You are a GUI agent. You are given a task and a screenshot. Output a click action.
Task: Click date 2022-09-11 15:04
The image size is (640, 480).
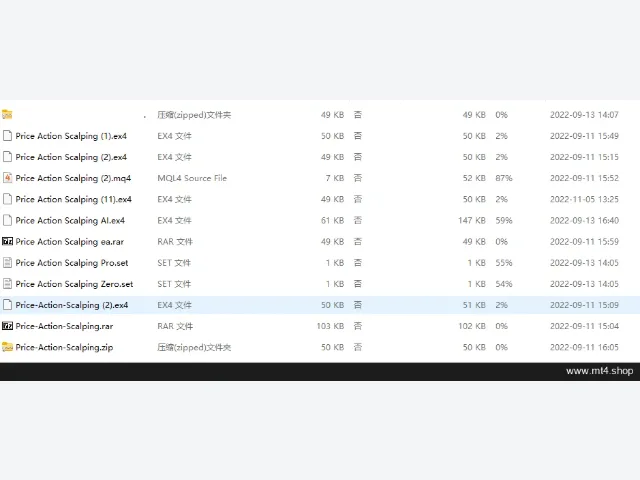(x=584, y=326)
